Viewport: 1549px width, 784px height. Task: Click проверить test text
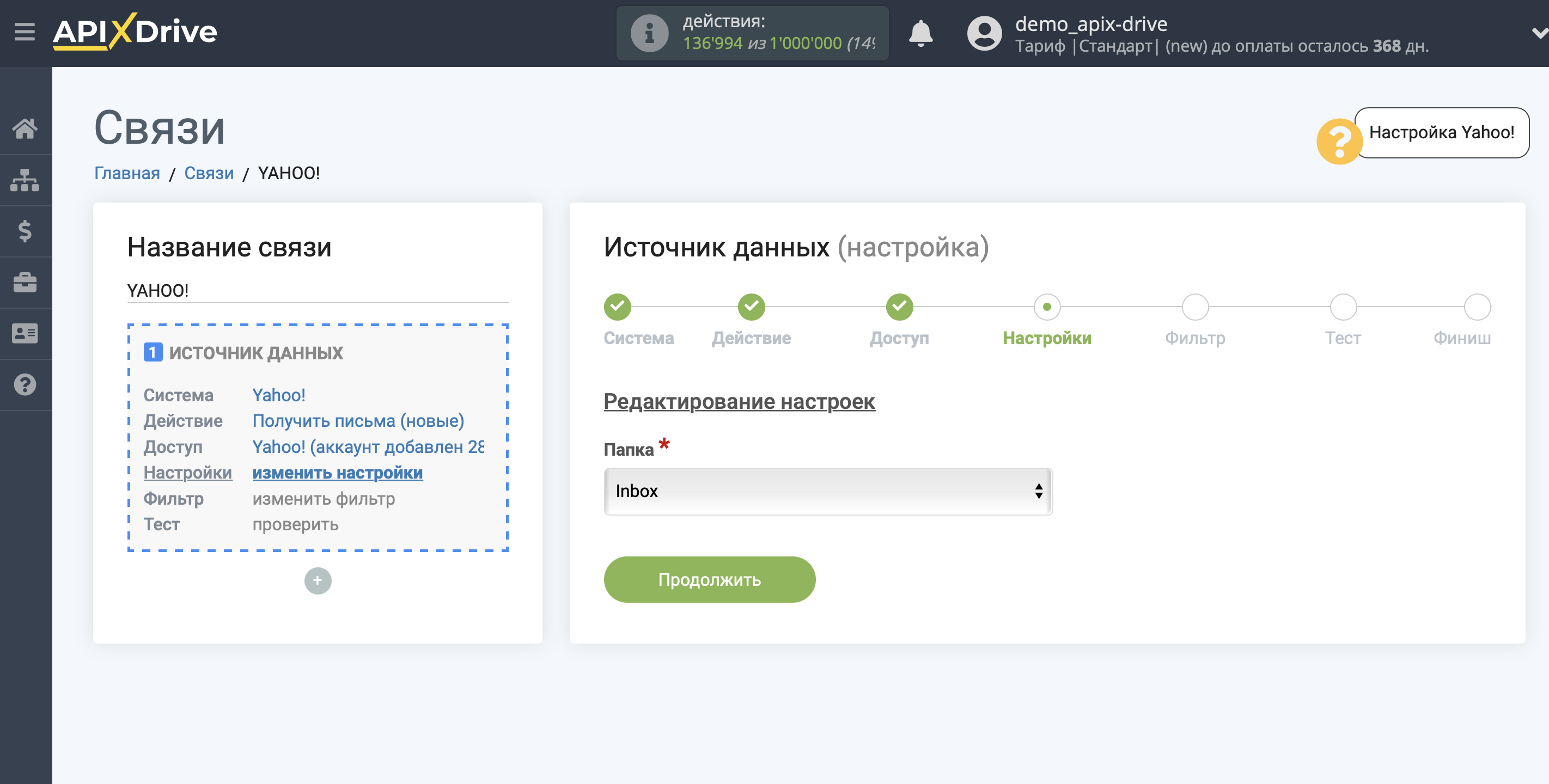295,524
